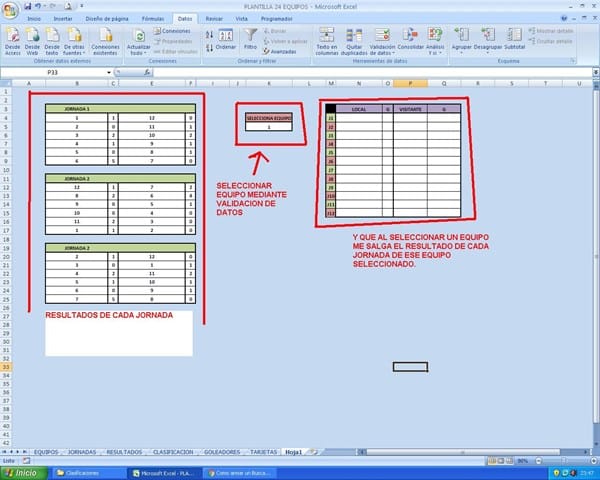
Task: Switch to the Clasificaciones taskbar folder
Action: click(x=89, y=473)
